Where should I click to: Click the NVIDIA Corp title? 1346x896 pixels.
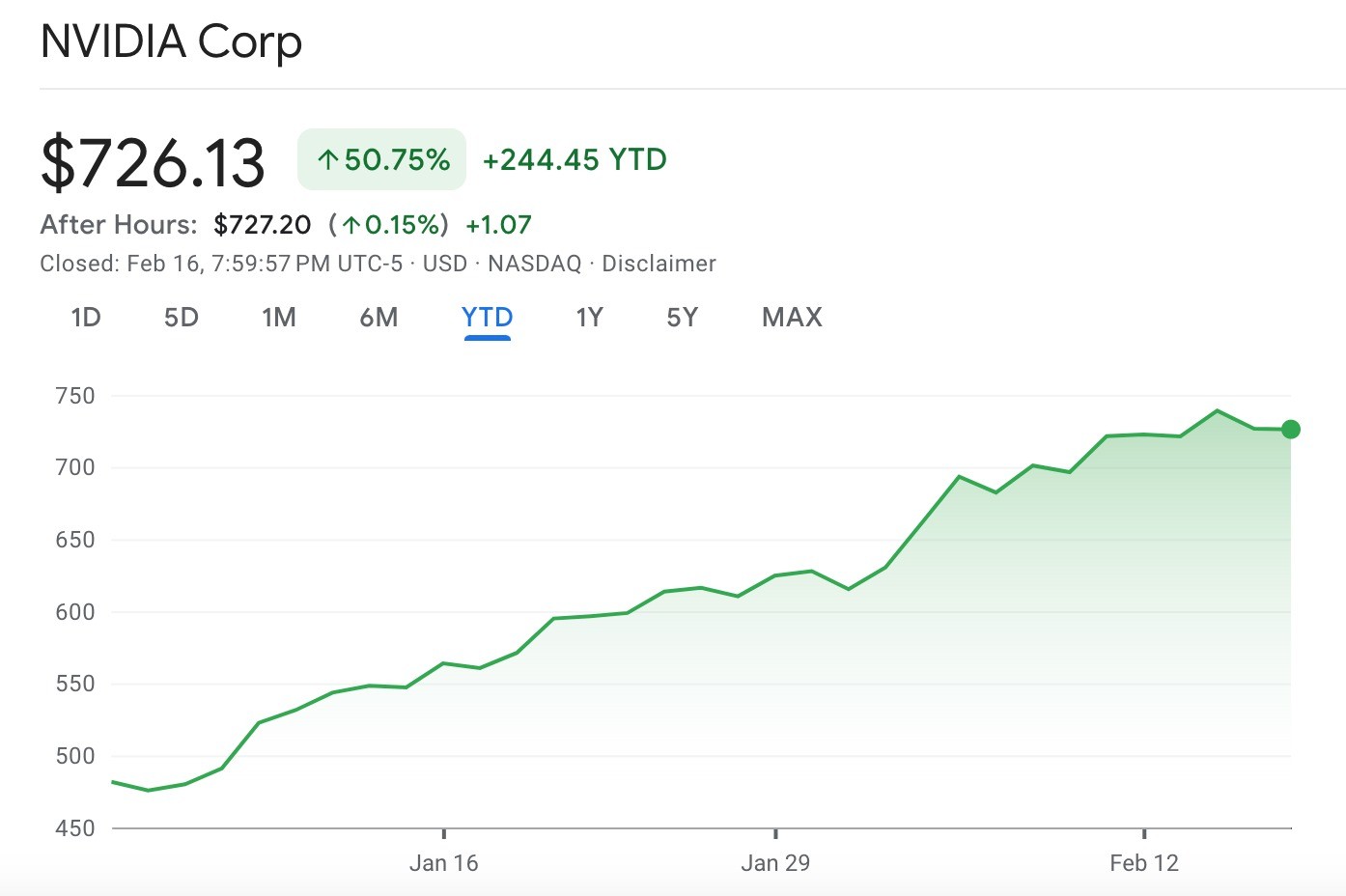(172, 42)
